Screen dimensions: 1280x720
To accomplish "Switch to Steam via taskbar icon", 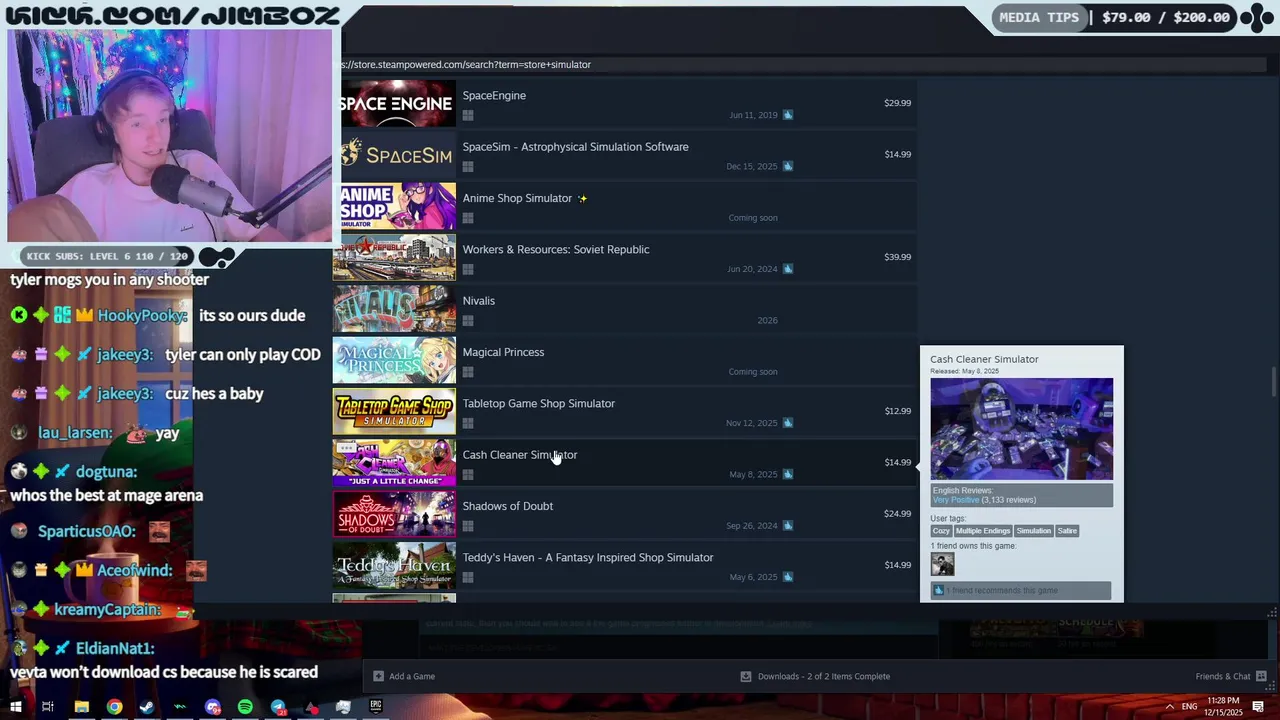I will click(147, 707).
